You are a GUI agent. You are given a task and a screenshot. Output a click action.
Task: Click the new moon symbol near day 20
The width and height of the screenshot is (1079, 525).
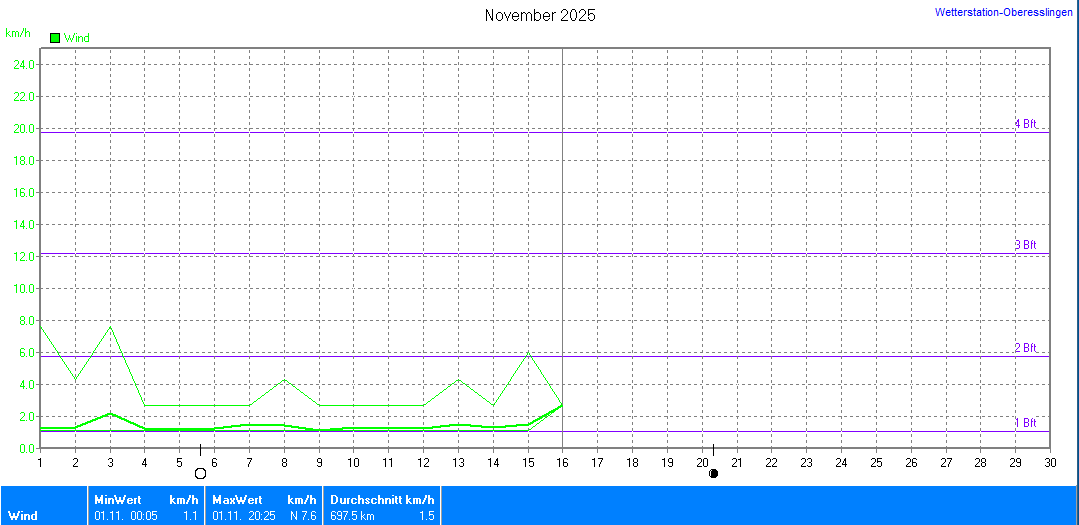point(713,473)
